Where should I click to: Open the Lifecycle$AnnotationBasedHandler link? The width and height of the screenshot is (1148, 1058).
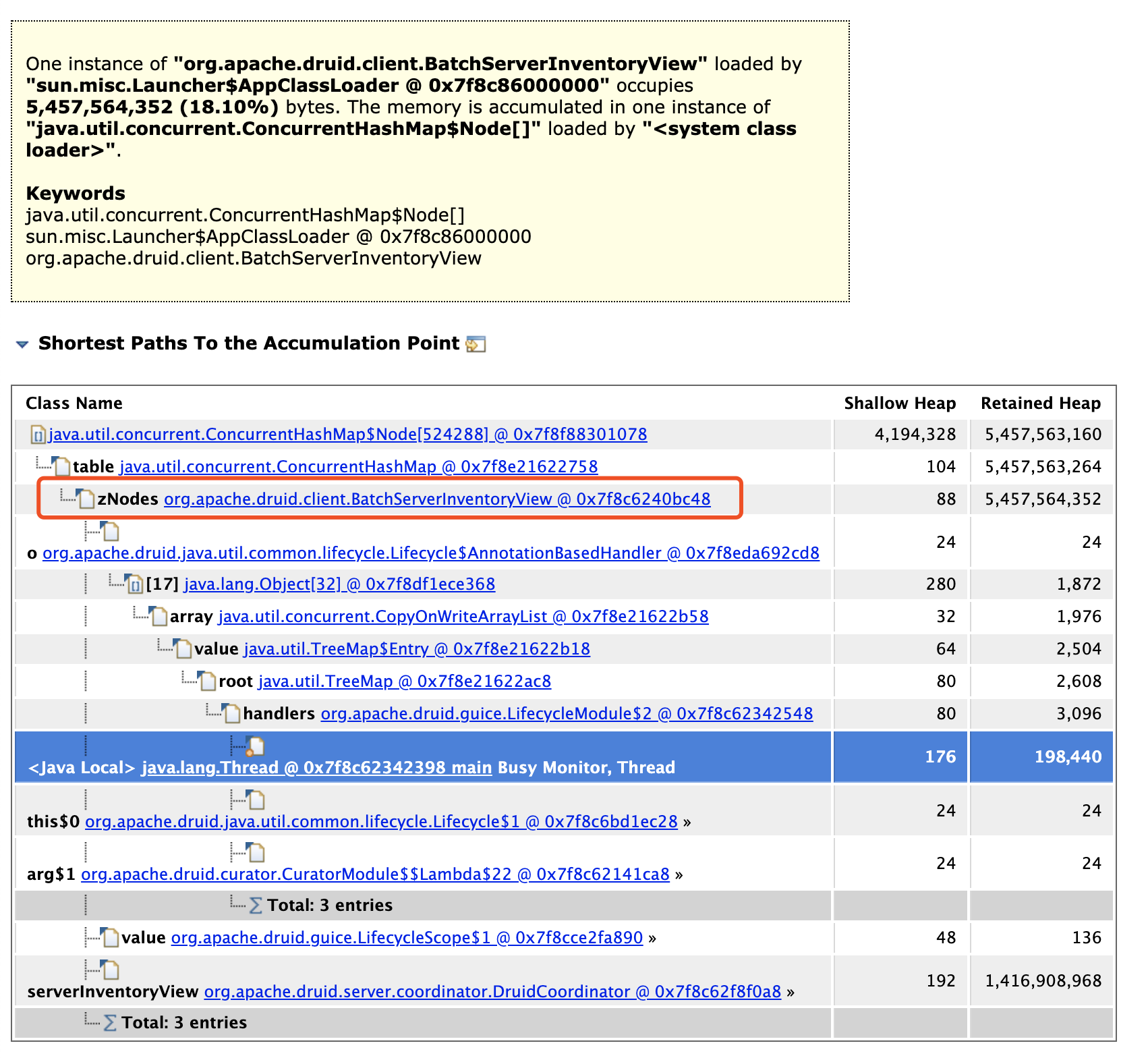pos(431,553)
